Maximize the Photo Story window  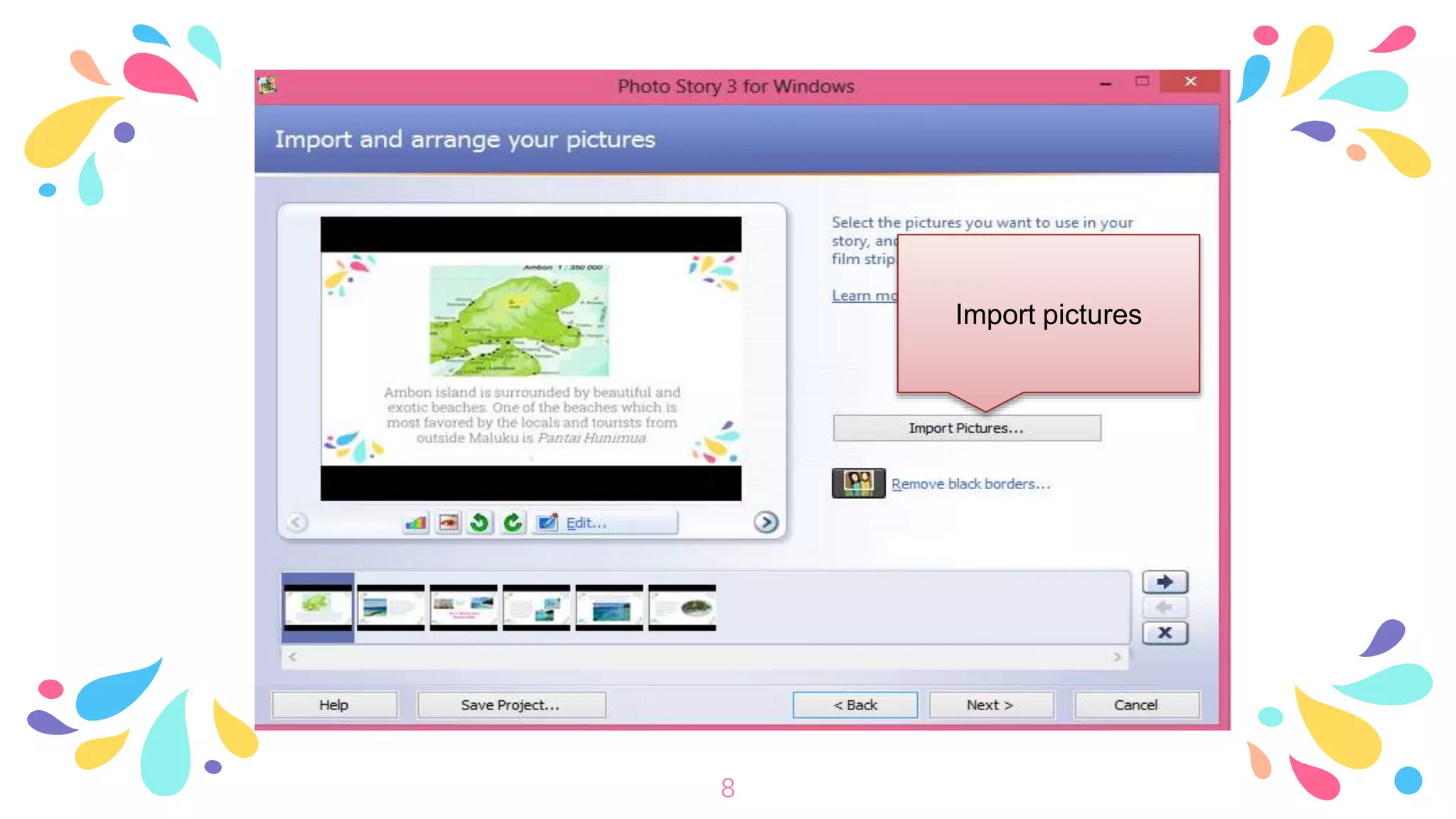(x=1142, y=81)
